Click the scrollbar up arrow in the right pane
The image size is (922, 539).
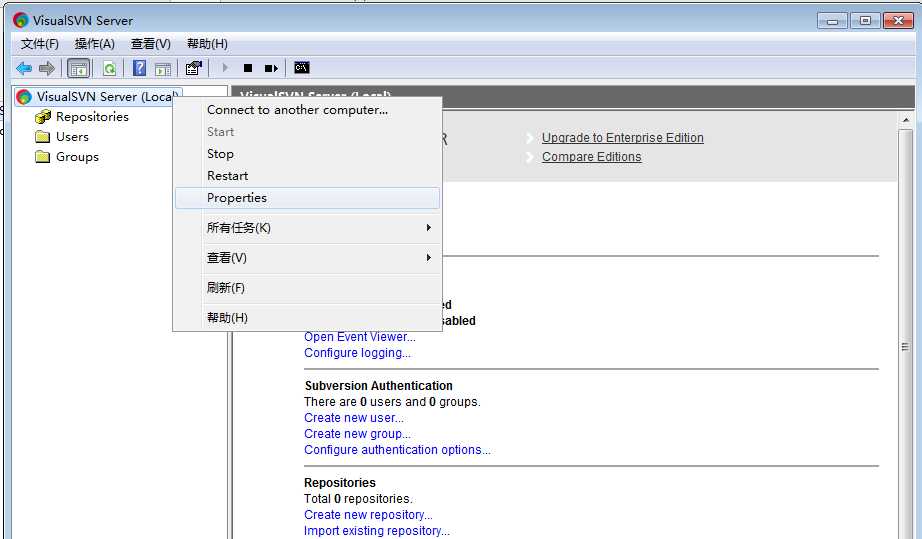click(x=906, y=119)
